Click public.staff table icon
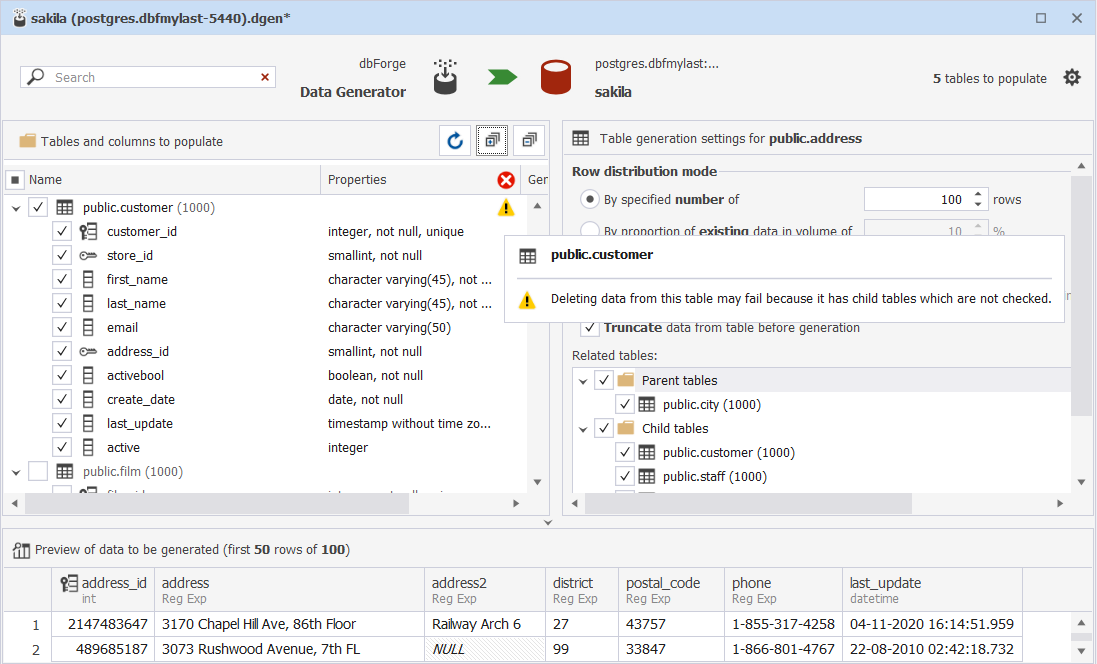 (647, 476)
